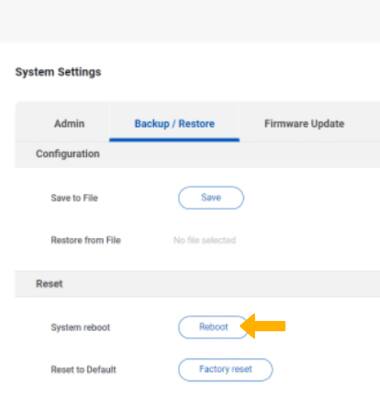
Task: Click the Reset to Default label
Action: pos(83,369)
